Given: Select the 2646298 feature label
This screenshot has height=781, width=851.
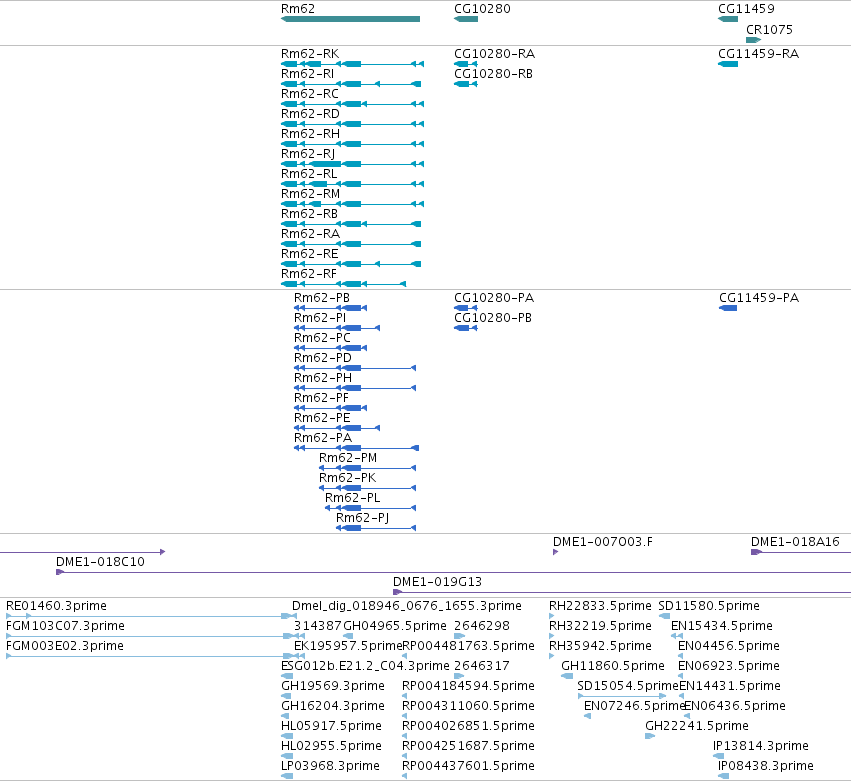Looking at the screenshot, I should tap(482, 626).
